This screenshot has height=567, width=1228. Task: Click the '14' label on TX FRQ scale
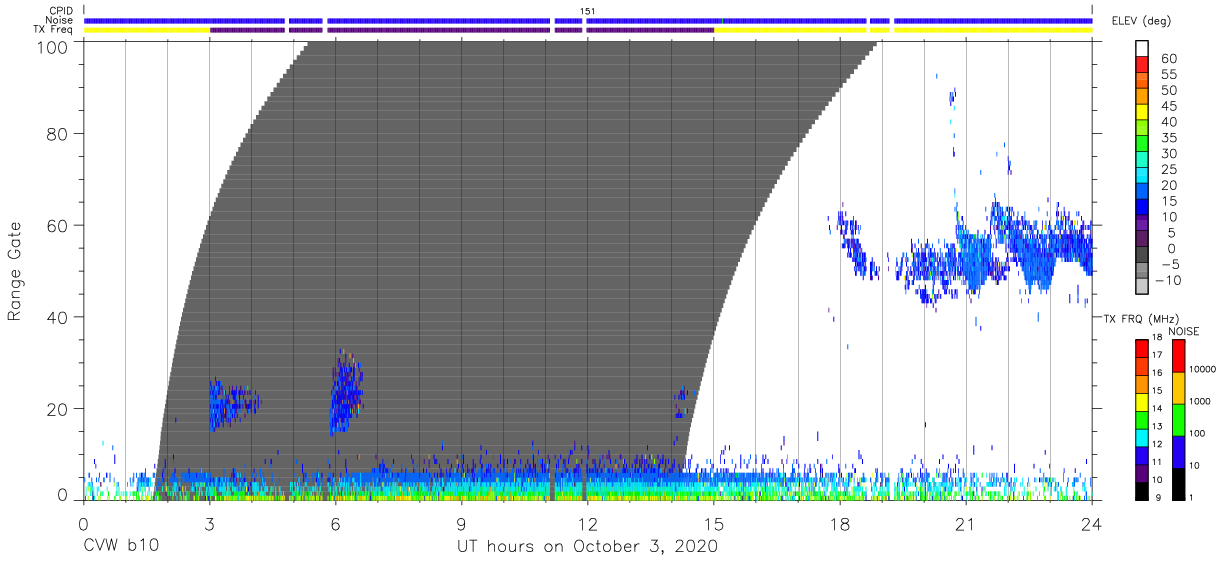point(1156,409)
